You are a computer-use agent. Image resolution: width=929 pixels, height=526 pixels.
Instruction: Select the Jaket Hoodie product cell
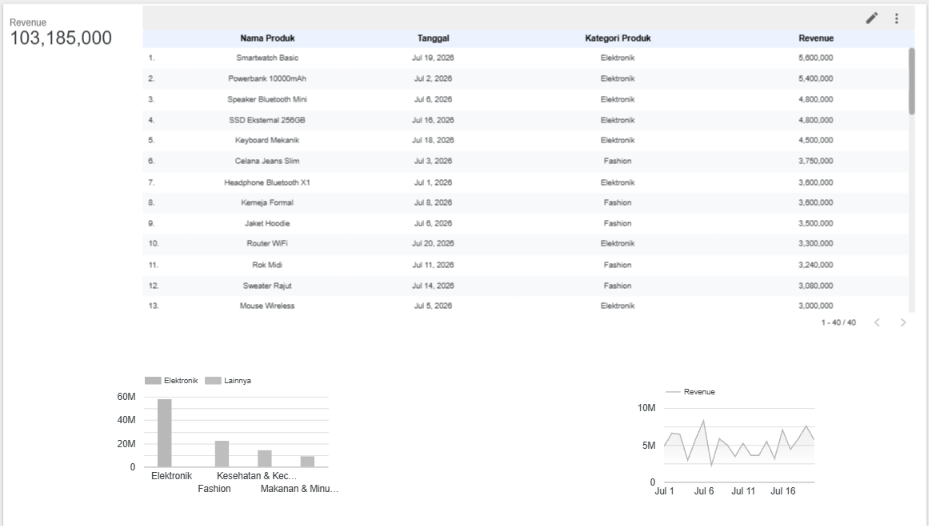click(267, 223)
